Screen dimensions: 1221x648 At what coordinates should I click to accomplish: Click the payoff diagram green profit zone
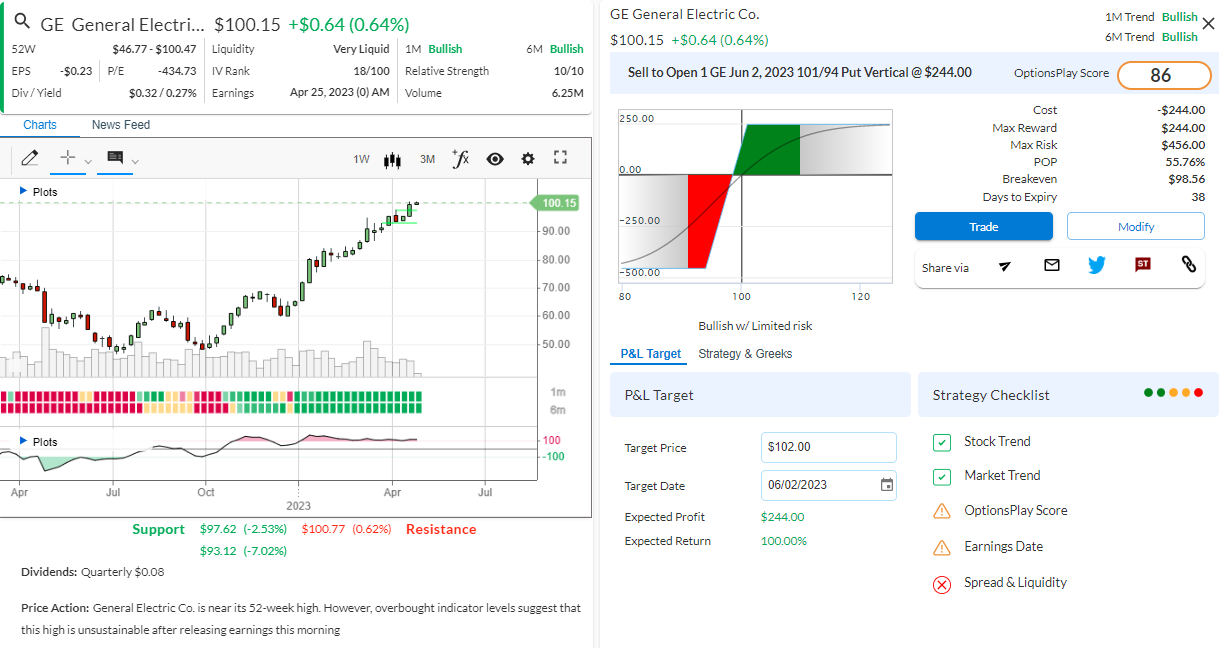click(768, 151)
